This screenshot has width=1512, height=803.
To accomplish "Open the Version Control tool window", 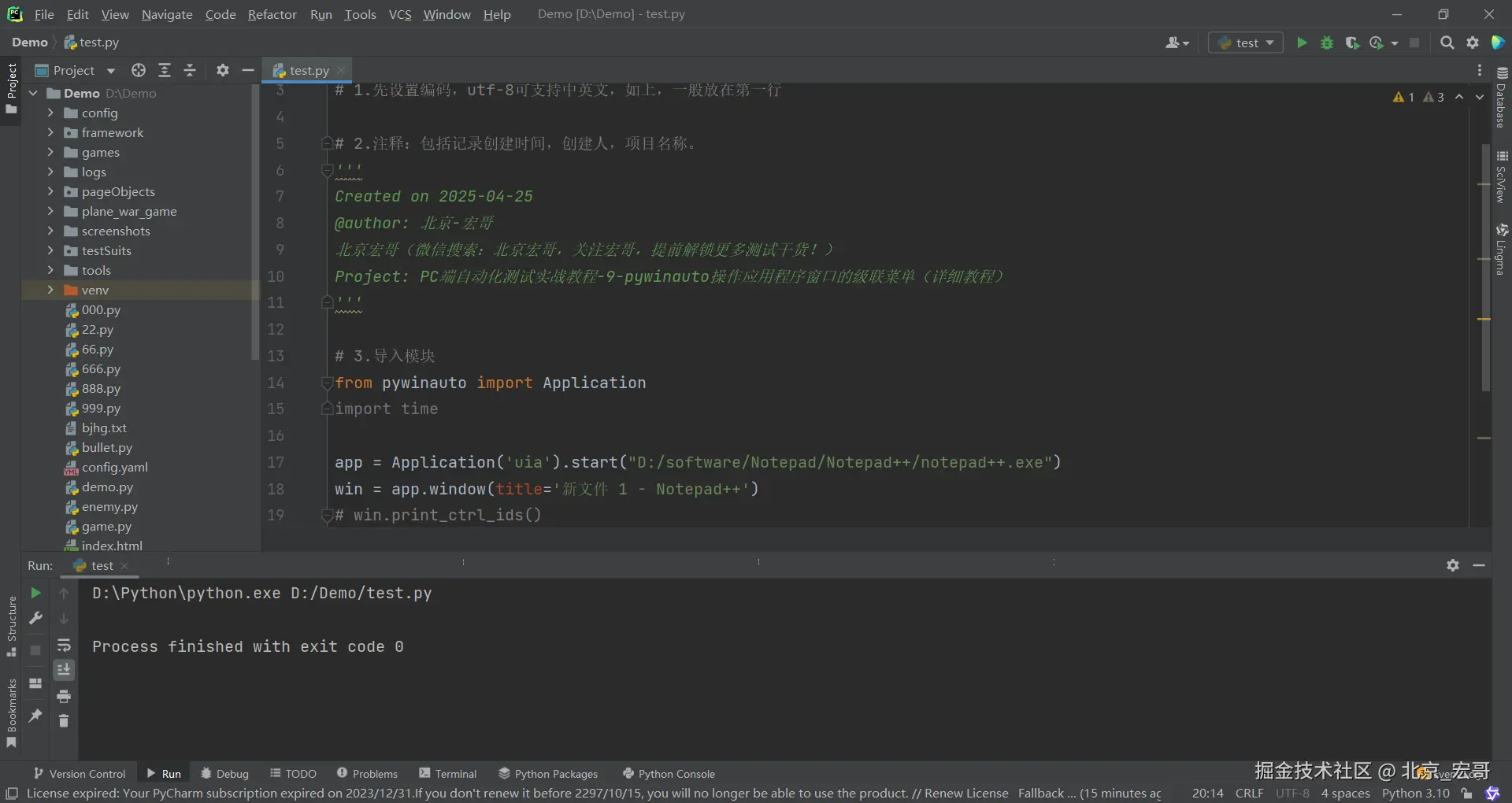I will click(x=79, y=773).
